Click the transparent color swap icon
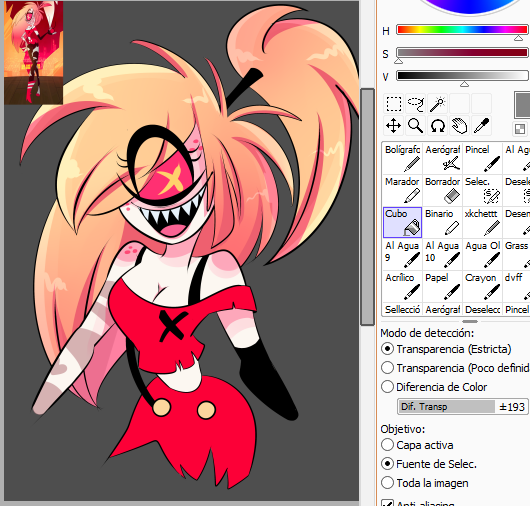530x506 pixels. coord(520,129)
